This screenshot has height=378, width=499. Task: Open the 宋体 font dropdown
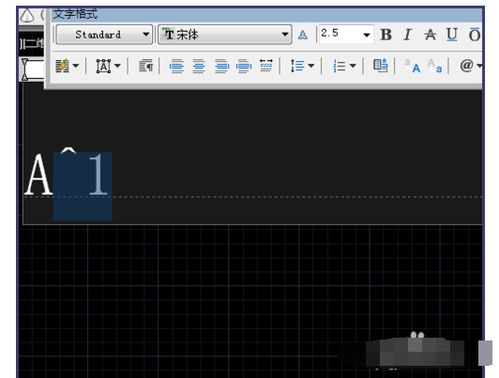(225, 34)
